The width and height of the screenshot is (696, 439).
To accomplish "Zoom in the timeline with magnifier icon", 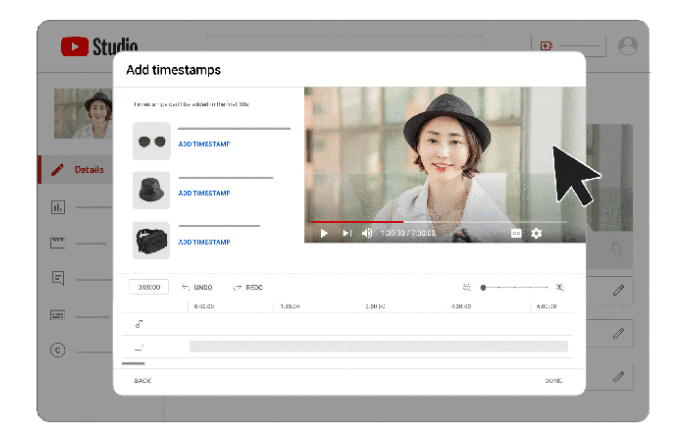I will [x=560, y=287].
